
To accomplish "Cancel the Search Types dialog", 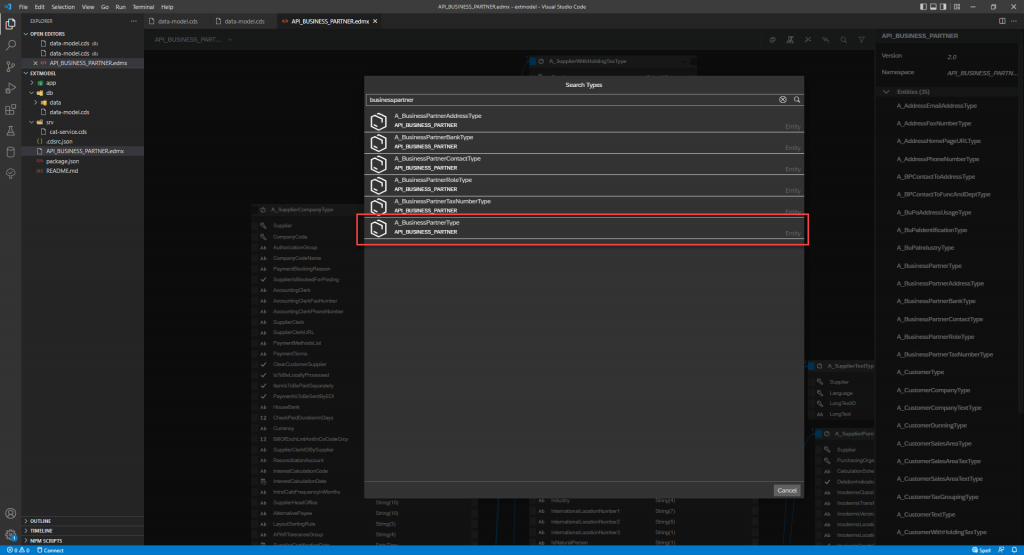I will (787, 490).
